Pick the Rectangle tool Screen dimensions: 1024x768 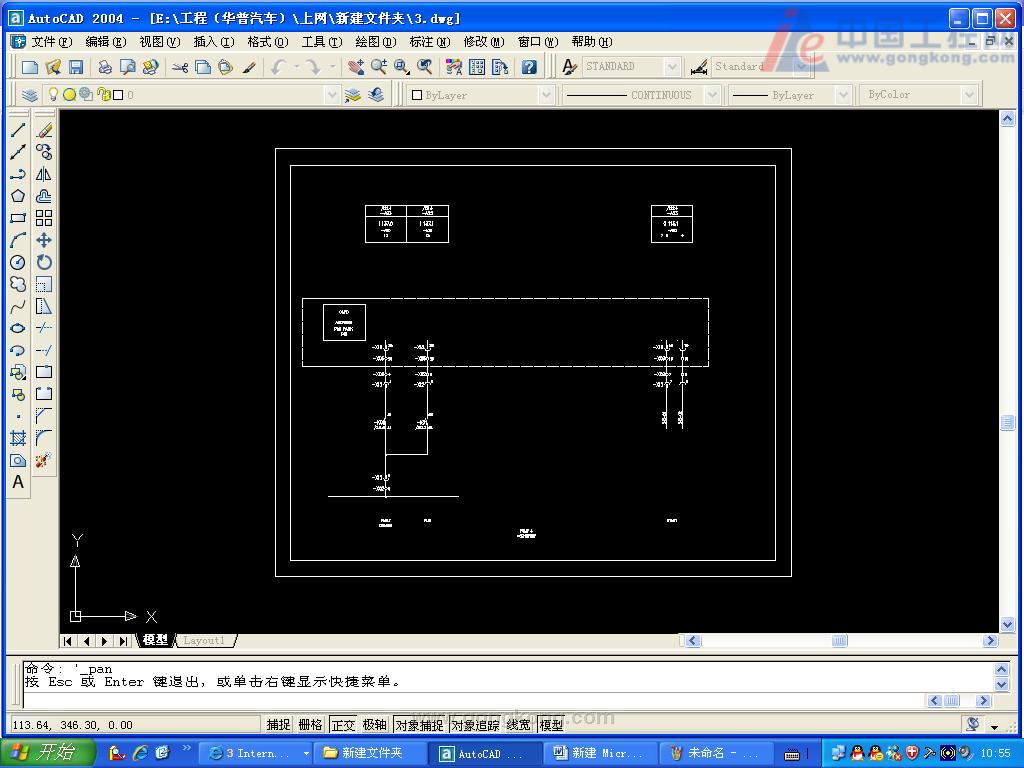pos(18,218)
